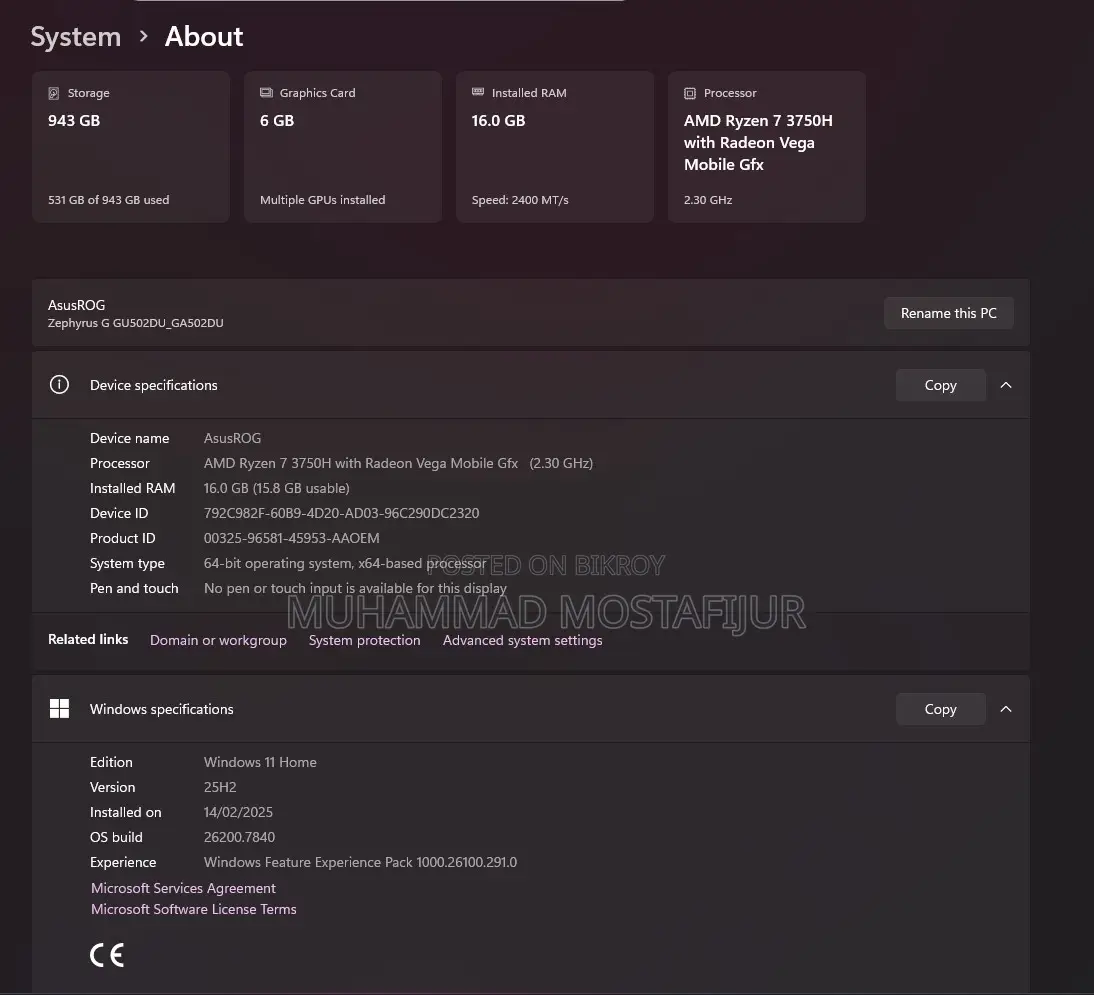The image size is (1094, 995).
Task: Open the Graphics Card 6 GB card
Action: pyautogui.click(x=343, y=147)
